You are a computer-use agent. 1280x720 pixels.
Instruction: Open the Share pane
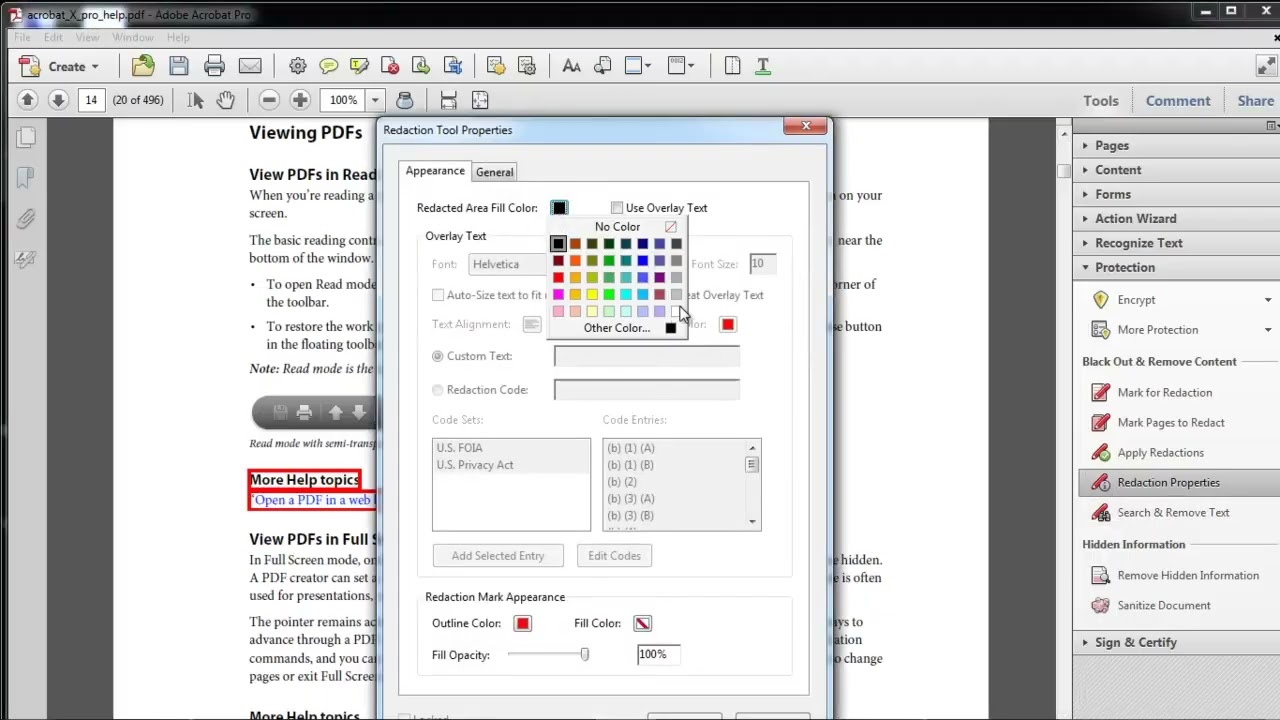pyautogui.click(x=1255, y=100)
